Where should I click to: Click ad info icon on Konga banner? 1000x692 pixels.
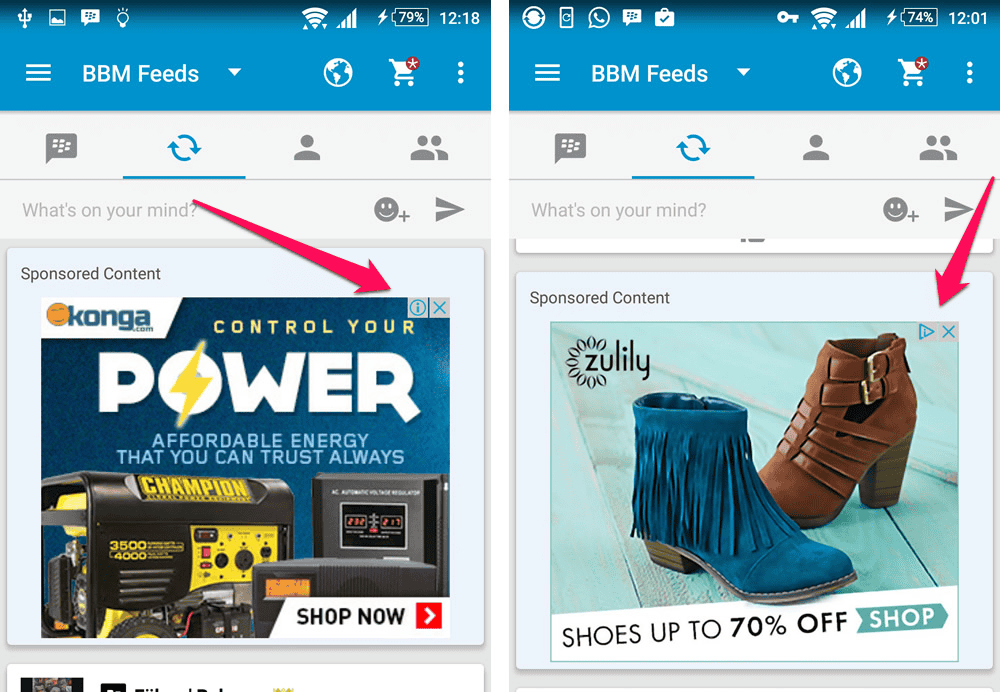pos(418,308)
